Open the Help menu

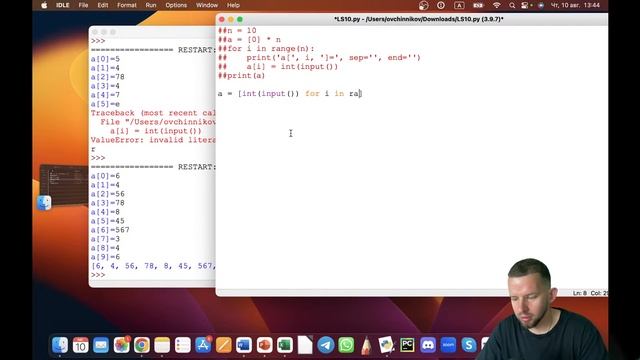pyautogui.click(x=233, y=5)
